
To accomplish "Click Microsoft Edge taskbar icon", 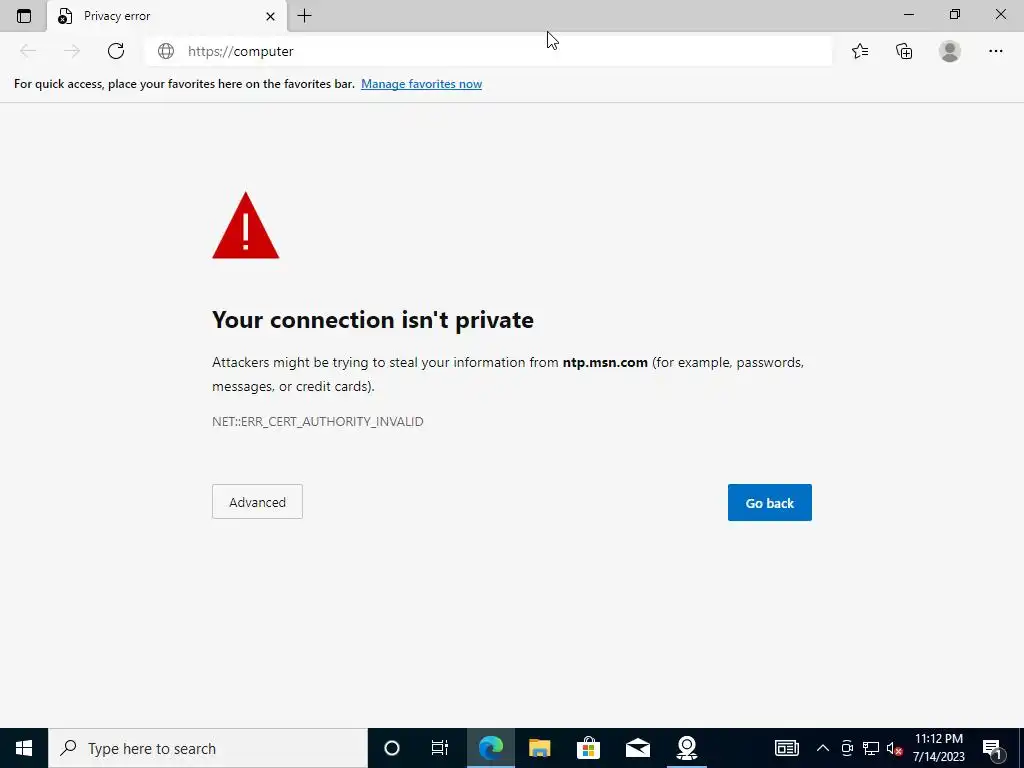I will pos(490,748).
